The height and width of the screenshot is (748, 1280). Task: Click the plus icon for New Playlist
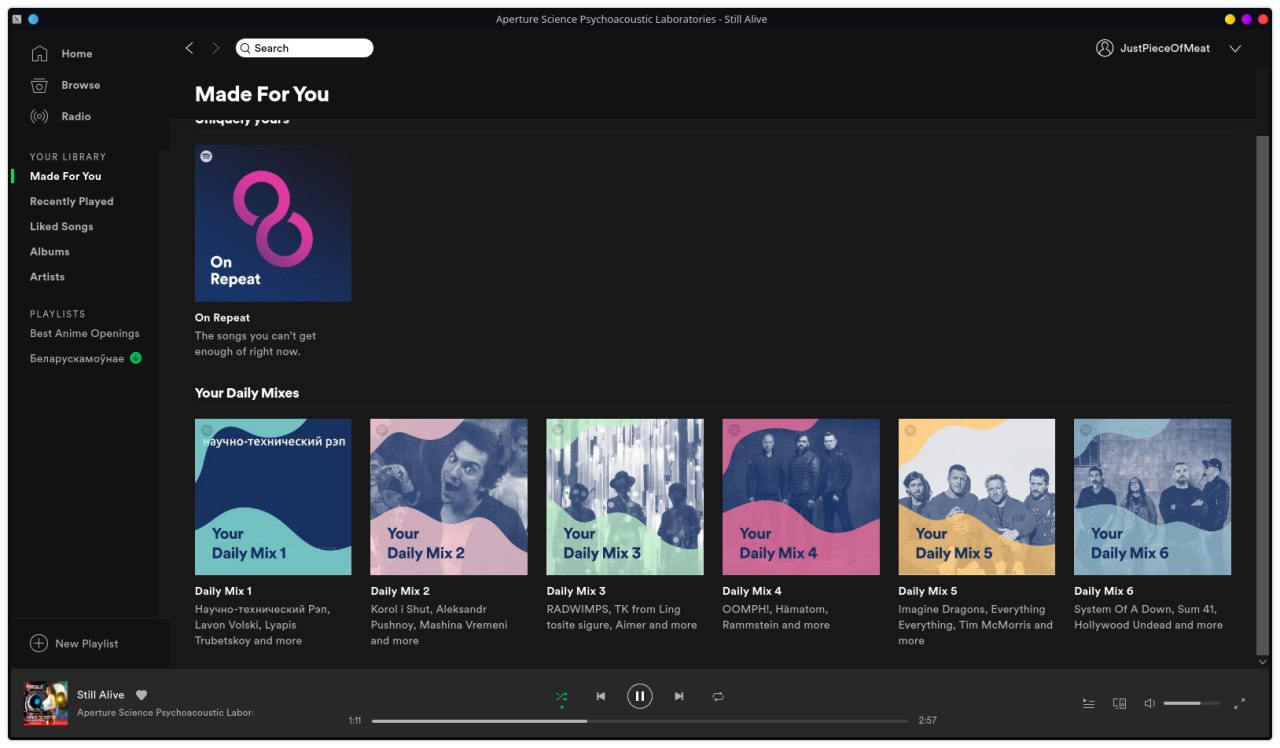coord(39,643)
